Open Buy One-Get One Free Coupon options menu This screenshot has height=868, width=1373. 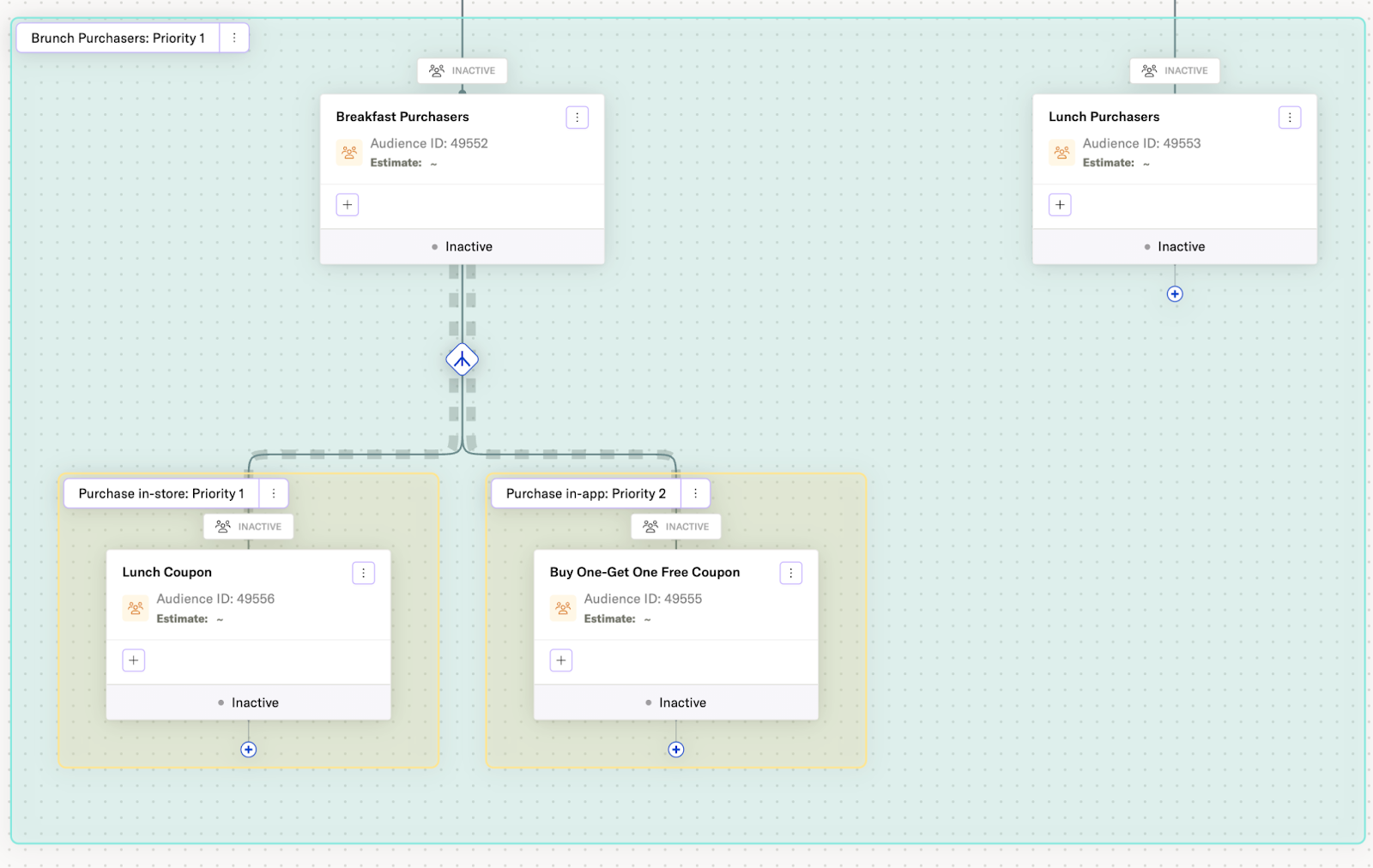point(790,573)
